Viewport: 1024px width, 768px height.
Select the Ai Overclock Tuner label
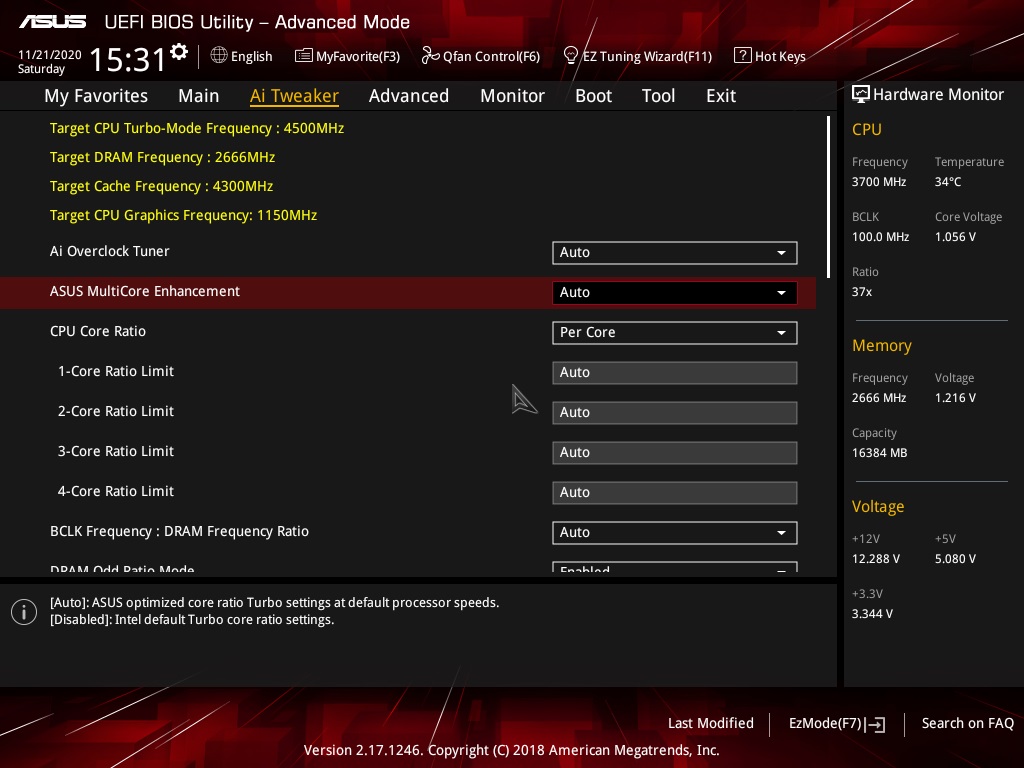point(109,251)
